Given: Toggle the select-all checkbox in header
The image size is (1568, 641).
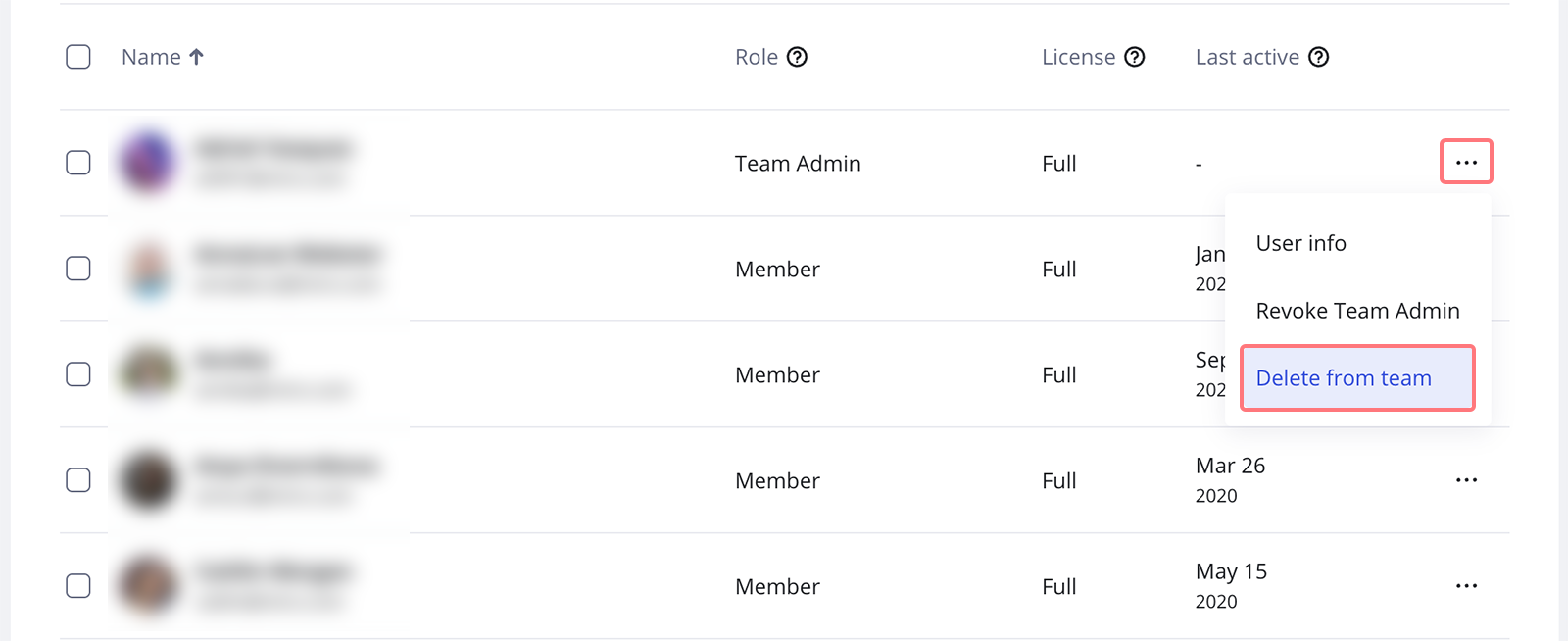Looking at the screenshot, I should 78,57.
